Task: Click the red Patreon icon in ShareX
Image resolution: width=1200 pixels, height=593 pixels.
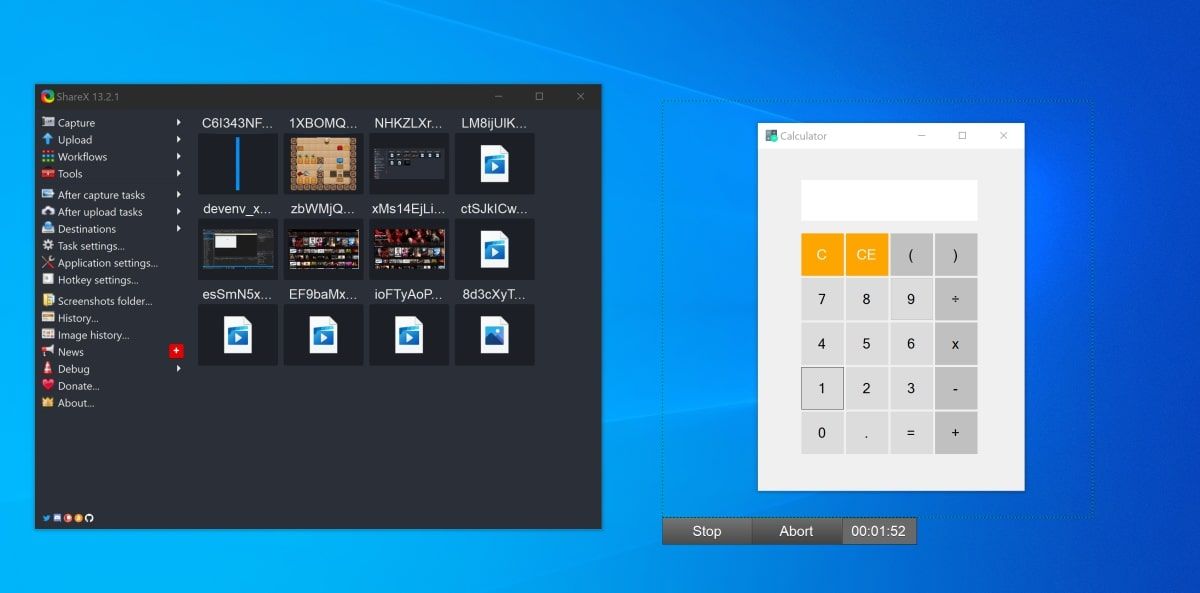Action: point(67,518)
